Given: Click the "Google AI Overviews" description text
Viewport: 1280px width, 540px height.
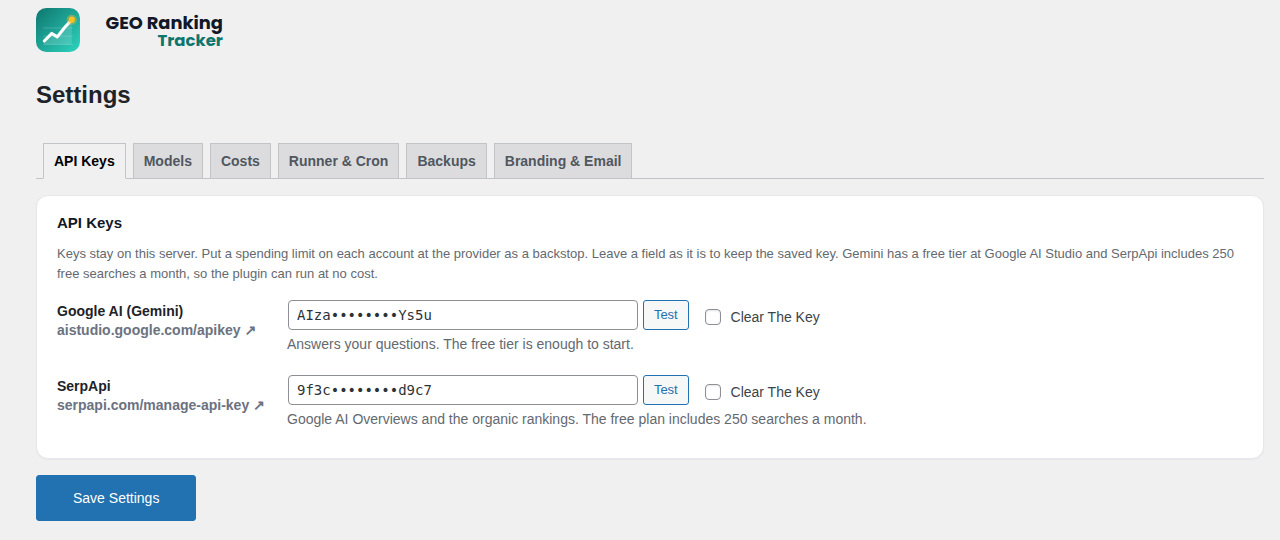Looking at the screenshot, I should (576, 419).
